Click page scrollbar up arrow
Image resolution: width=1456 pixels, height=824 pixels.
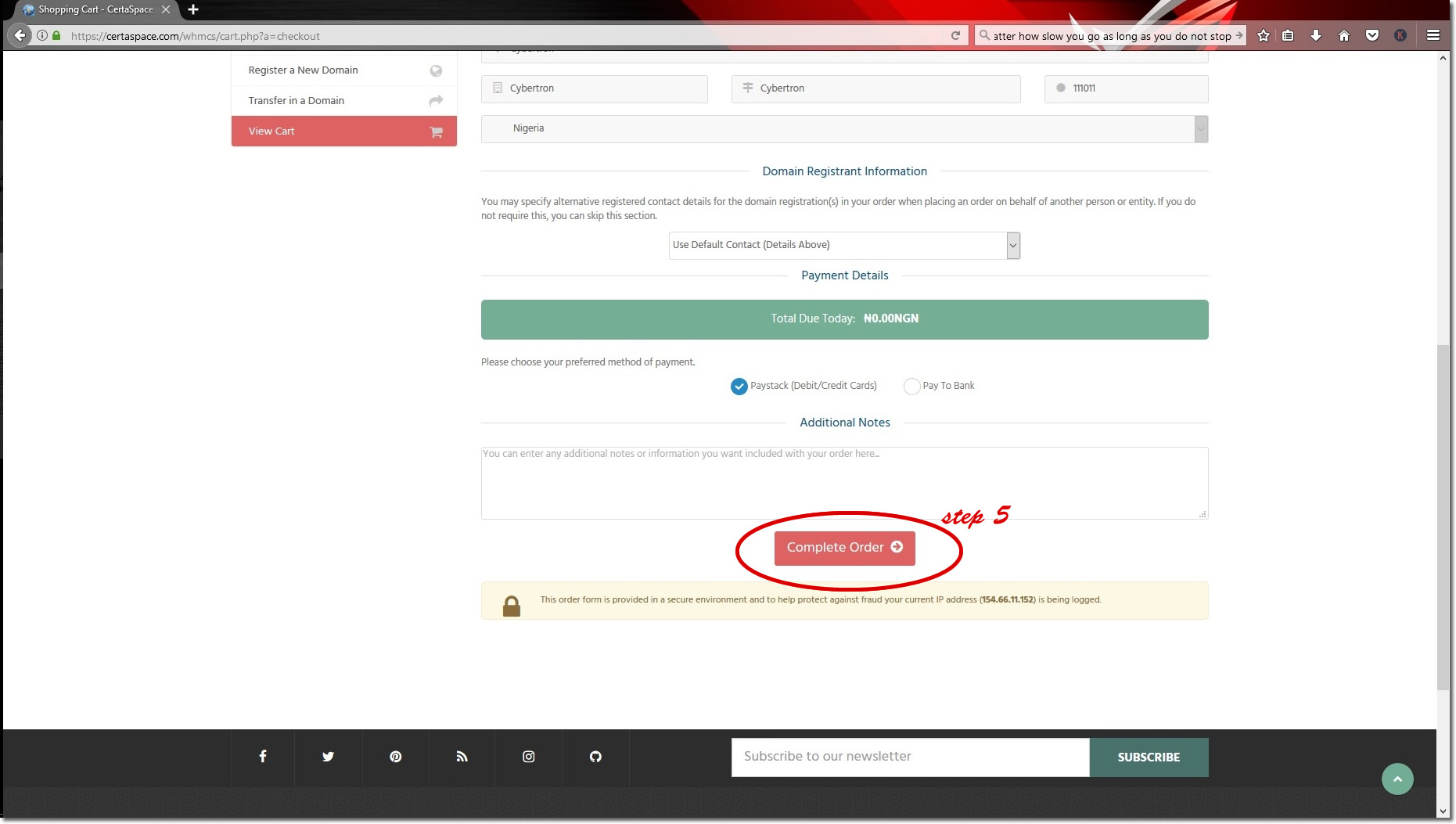(x=1443, y=58)
